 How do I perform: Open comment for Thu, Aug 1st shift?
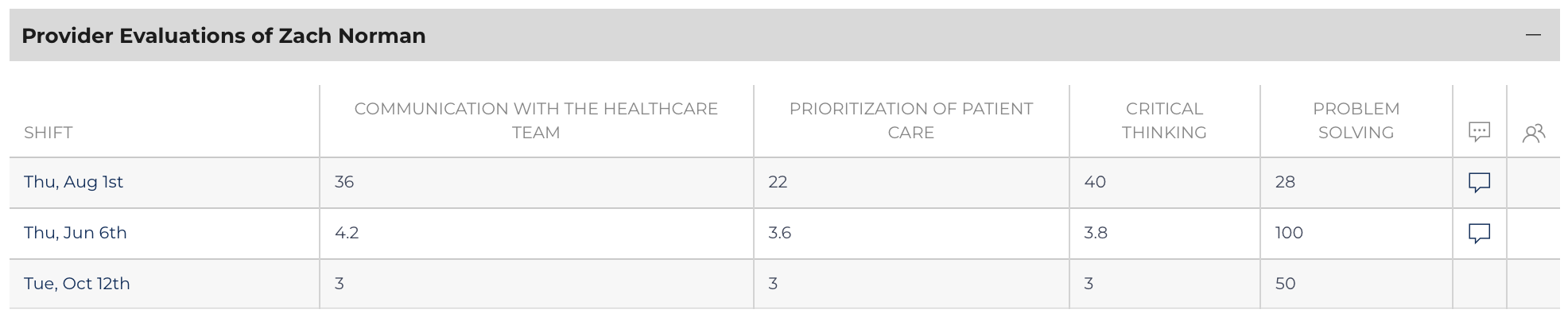coord(1479,183)
